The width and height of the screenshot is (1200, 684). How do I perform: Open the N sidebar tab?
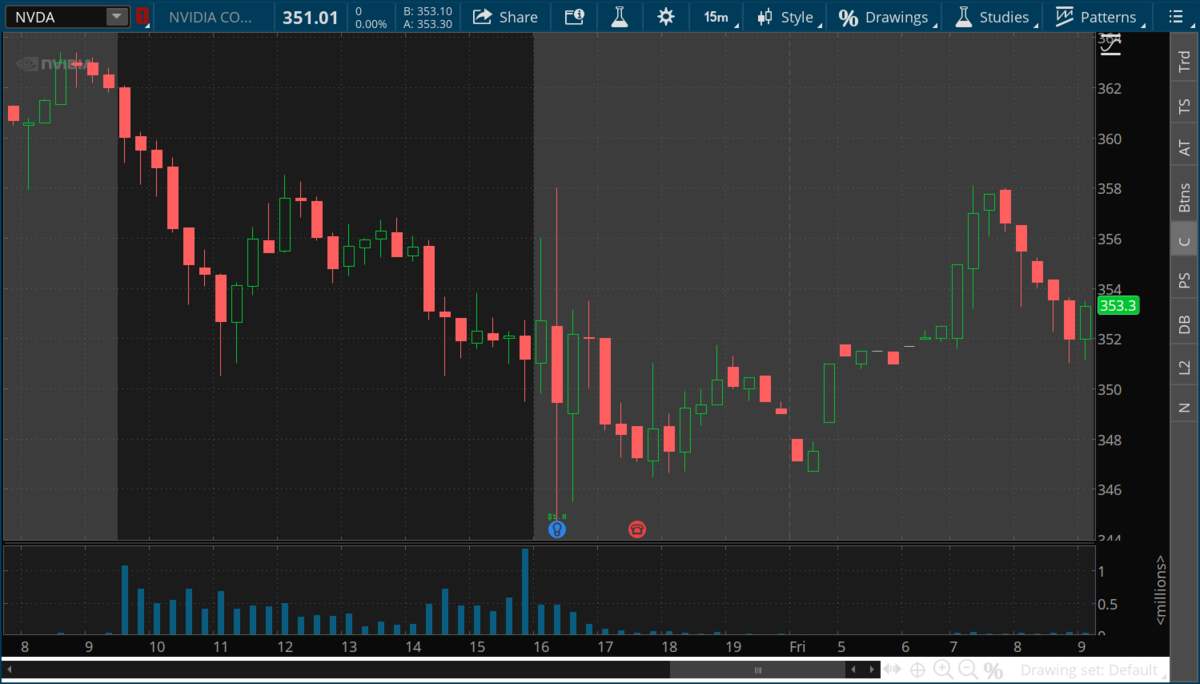[1185, 407]
